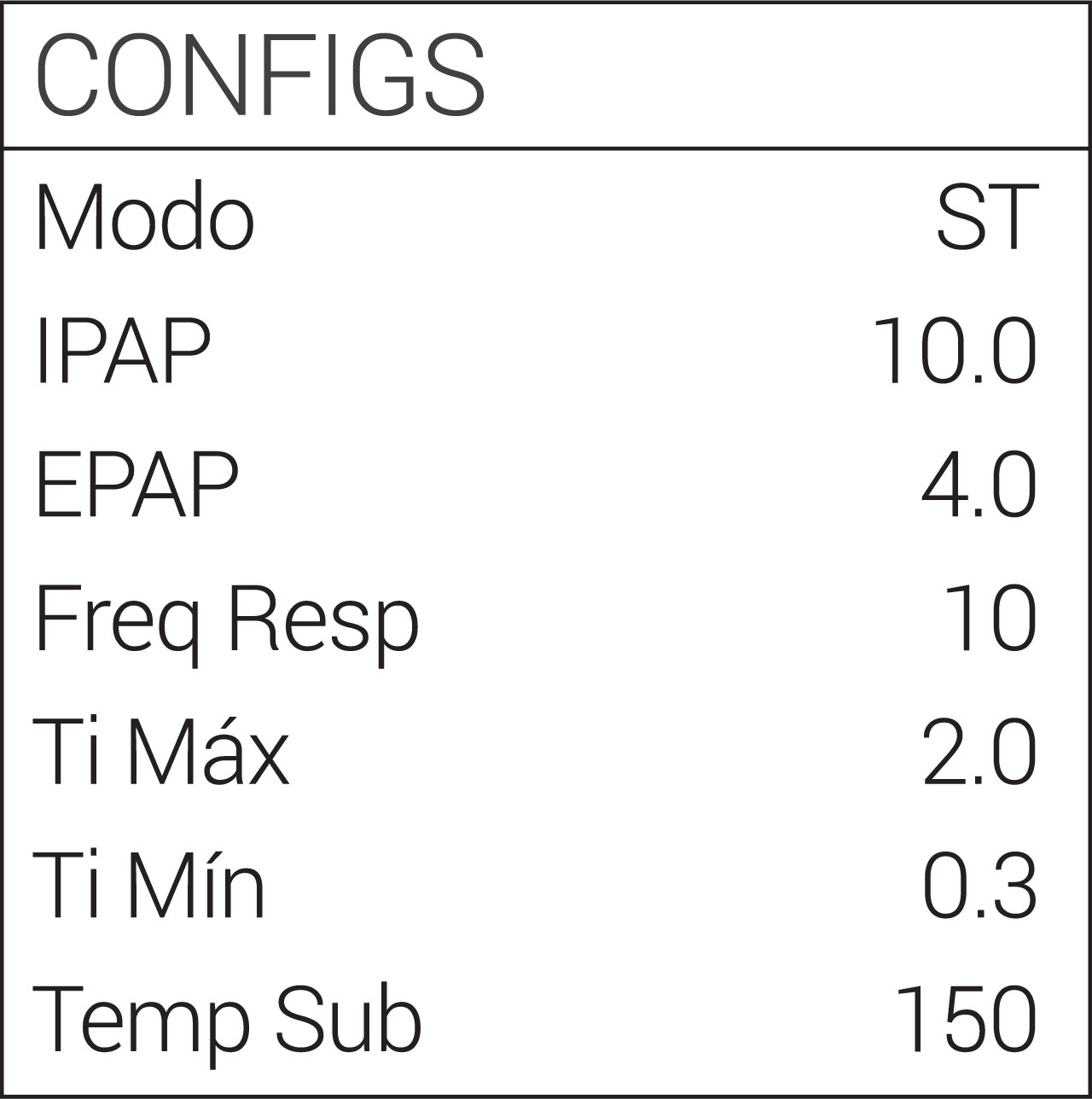Screen dimensions: 1092x1099
Task: Click blank space between IPAP and 10.0
Action: (x=537, y=351)
